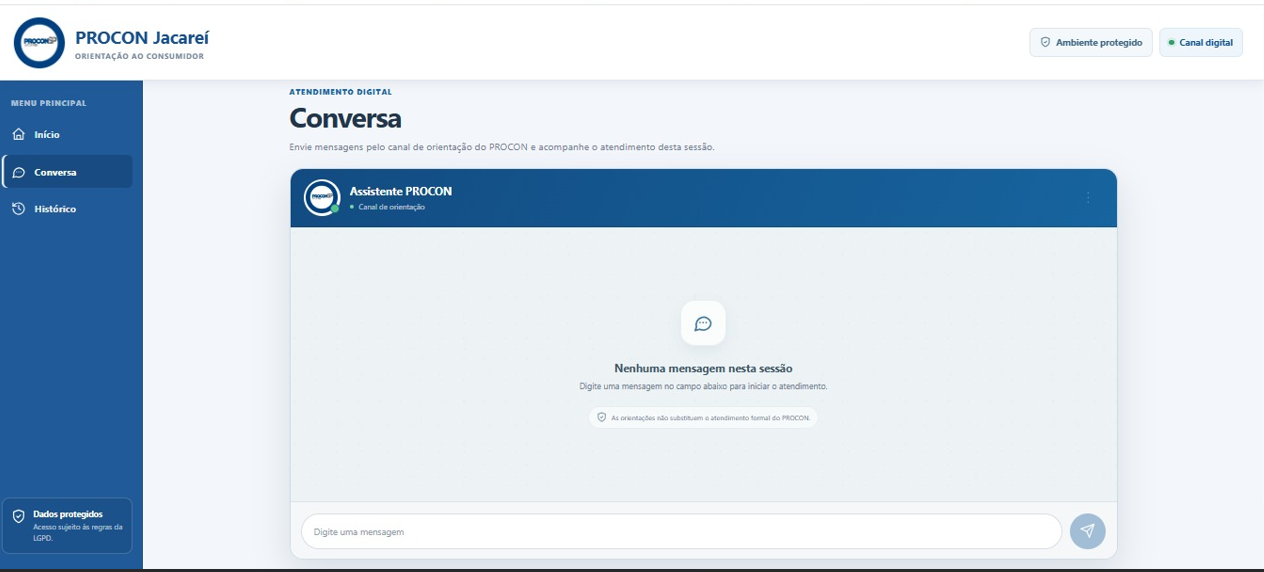Click the ATENDIMENTO DIGITAL label
This screenshot has height=572, width=1264.
click(x=340, y=92)
